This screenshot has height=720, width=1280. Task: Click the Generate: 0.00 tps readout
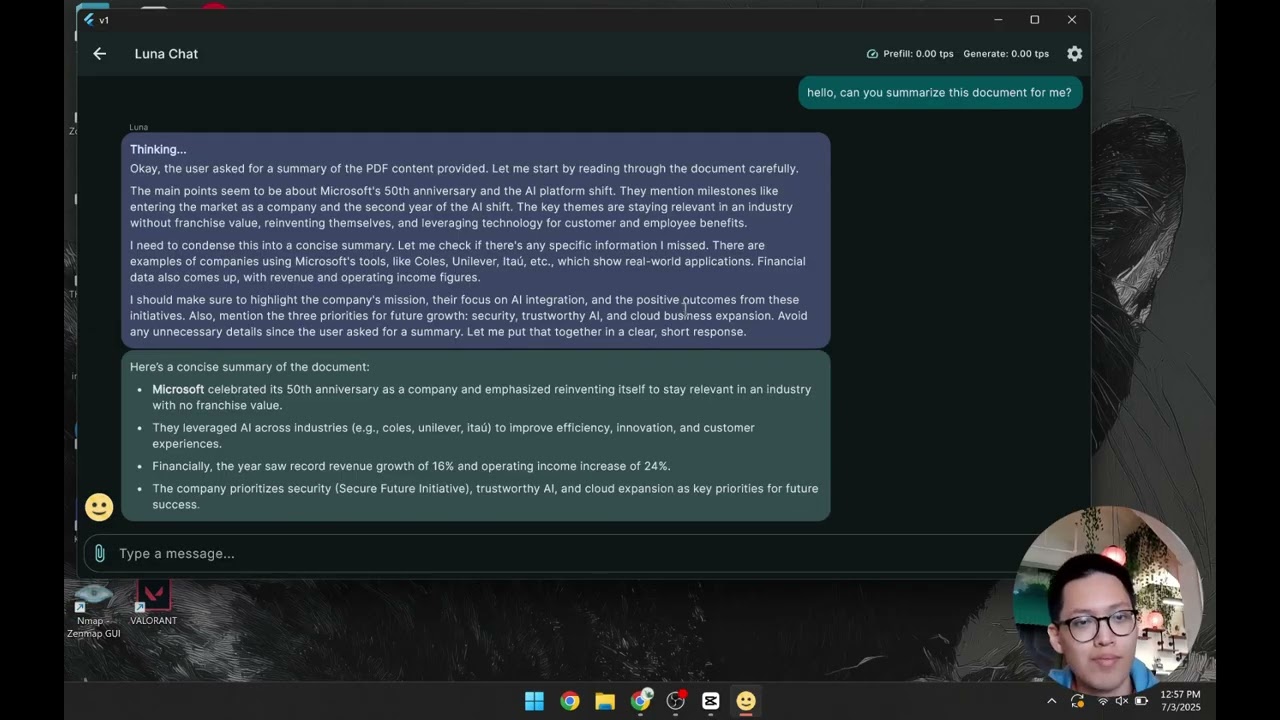(x=1006, y=54)
